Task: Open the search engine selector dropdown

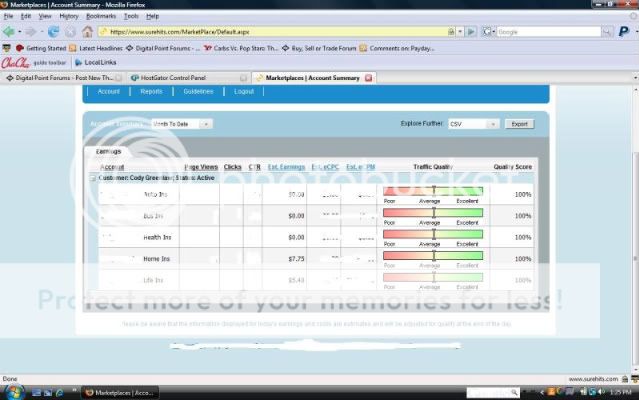Action: coord(488,31)
